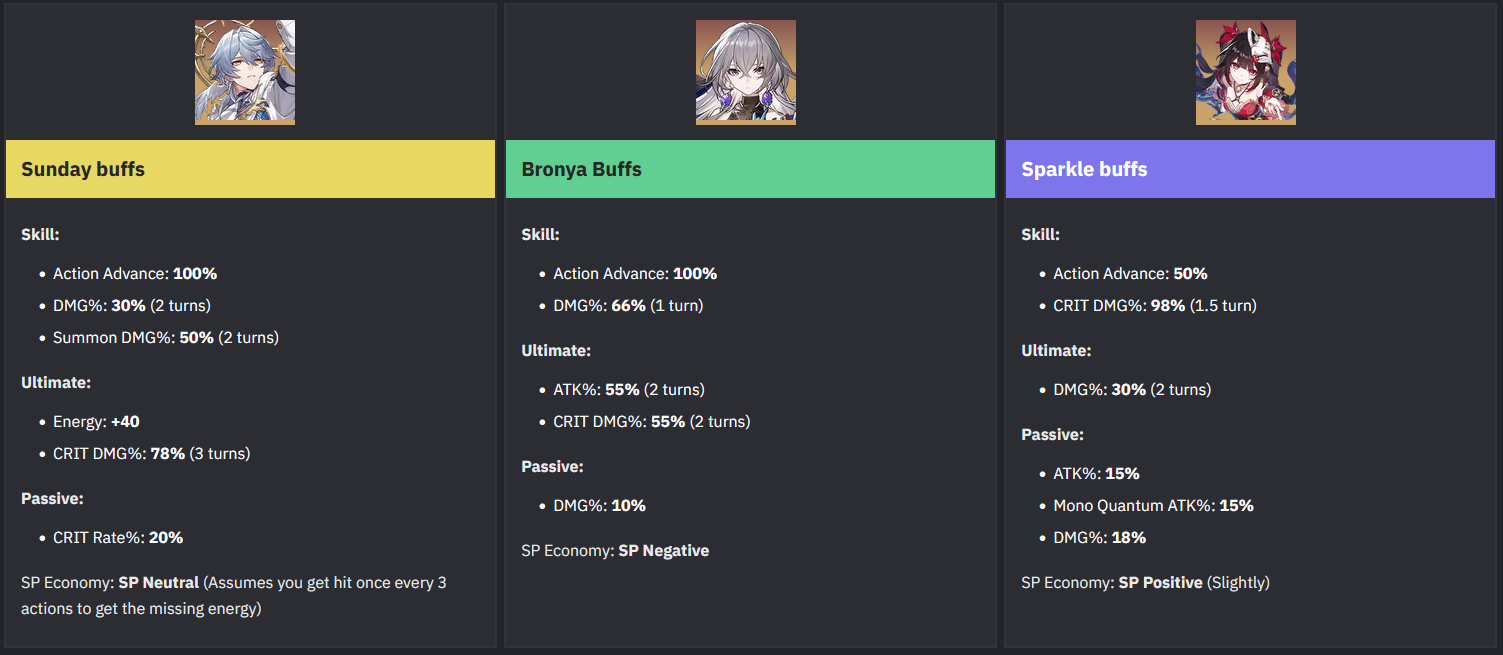Select the purple Sparkle buffs header

pyautogui.click(x=1250, y=169)
